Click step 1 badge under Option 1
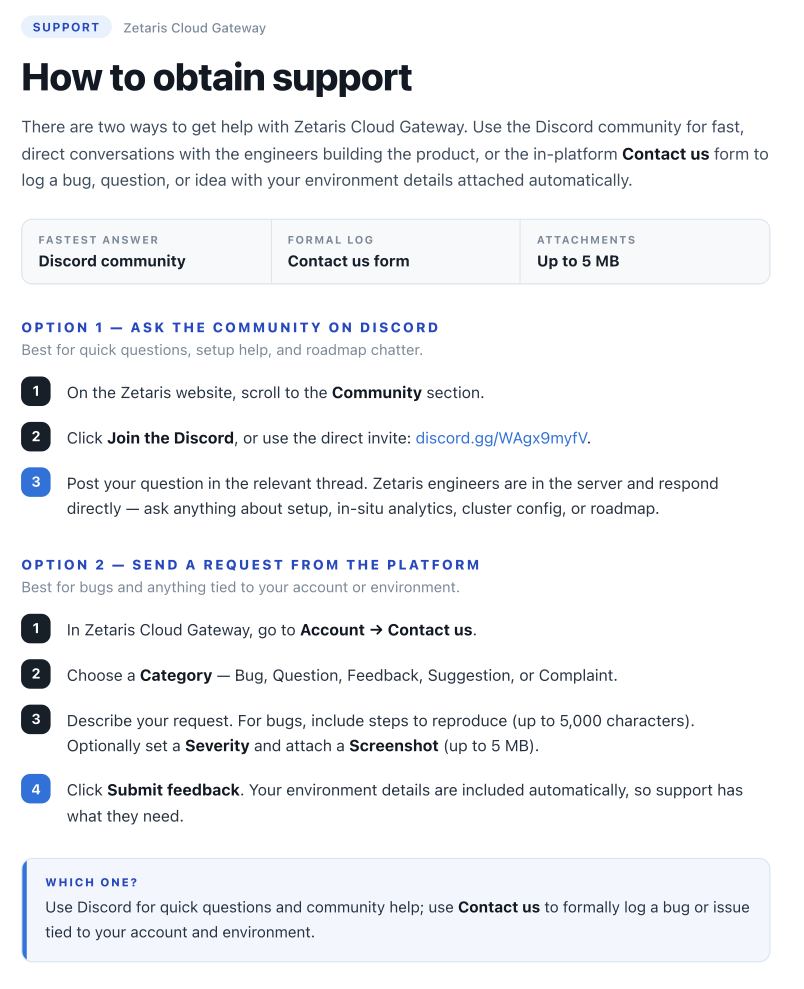Screen dimensions: 804x989 point(36,391)
